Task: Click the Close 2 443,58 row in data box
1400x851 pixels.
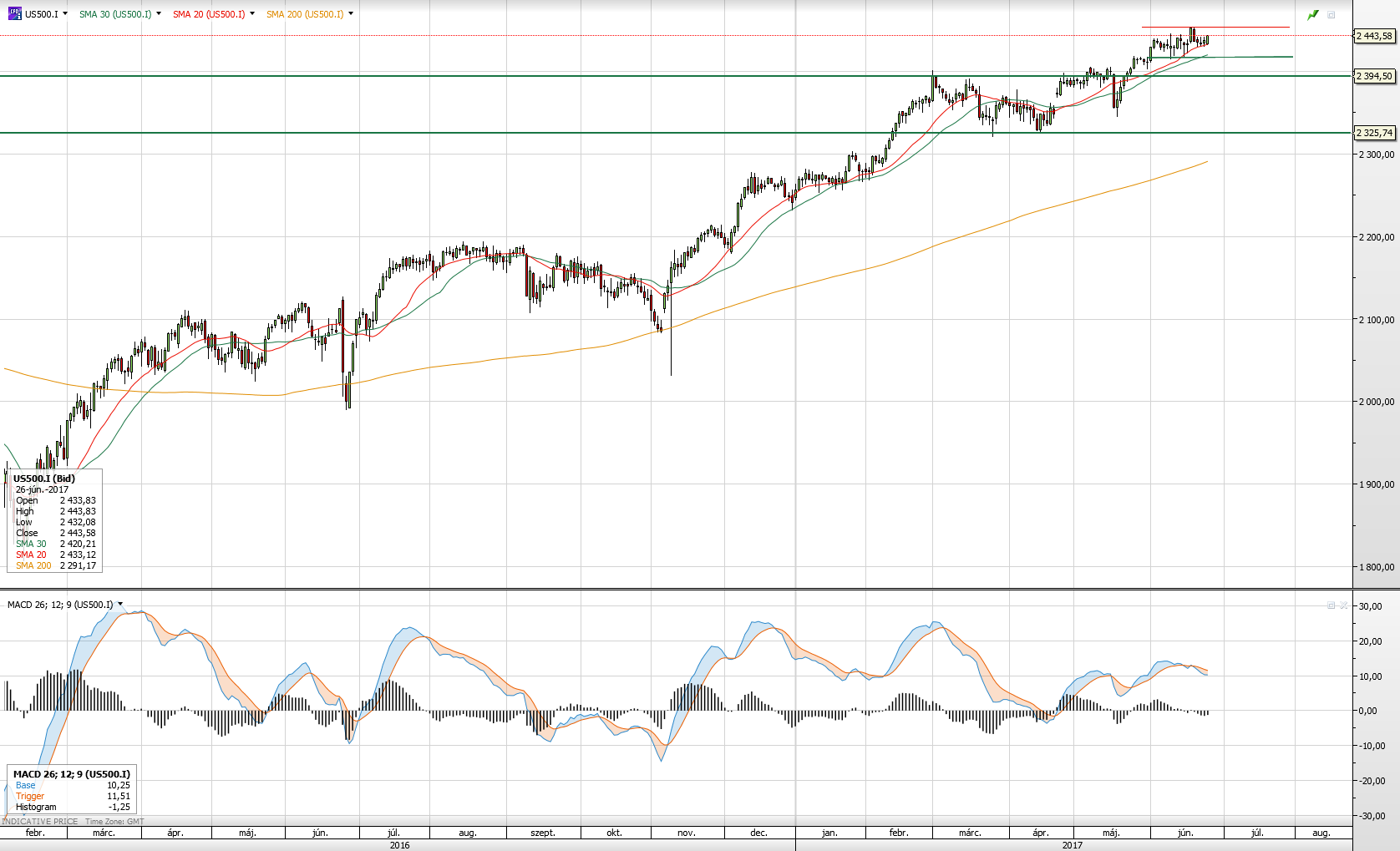Action: point(56,533)
